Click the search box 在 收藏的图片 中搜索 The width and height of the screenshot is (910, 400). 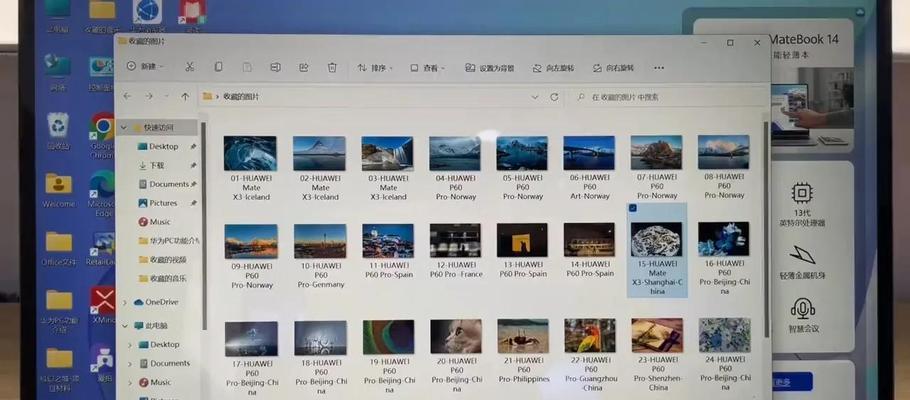[x=667, y=98]
